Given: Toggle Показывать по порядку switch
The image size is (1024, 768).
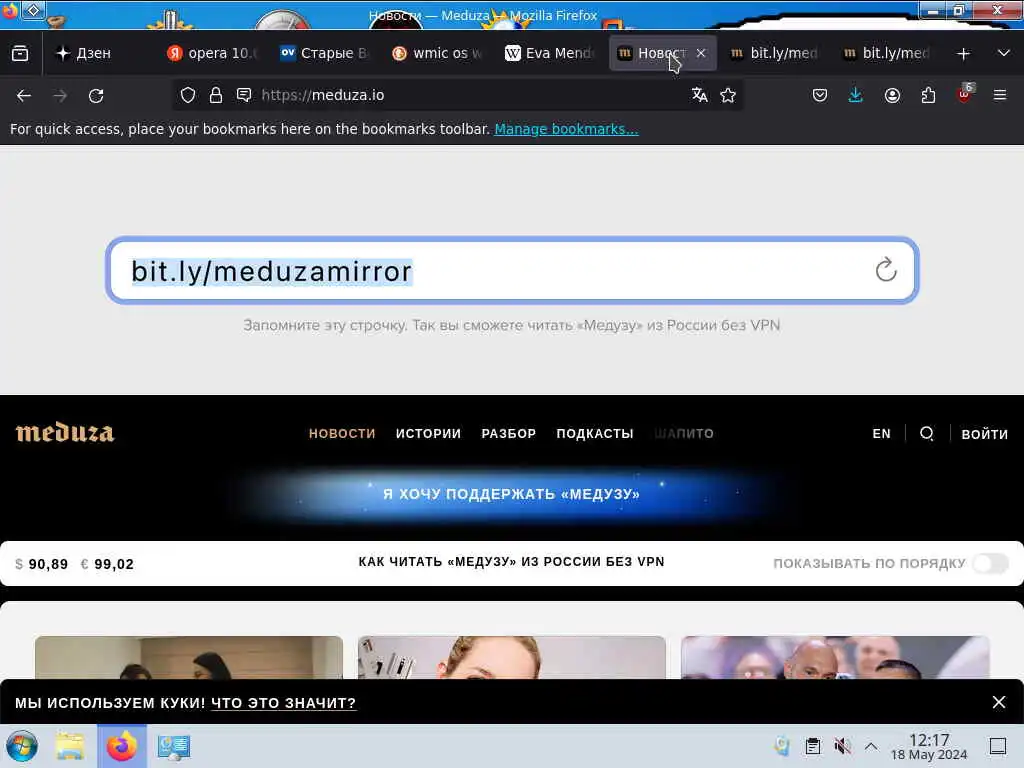Looking at the screenshot, I should click(991, 563).
